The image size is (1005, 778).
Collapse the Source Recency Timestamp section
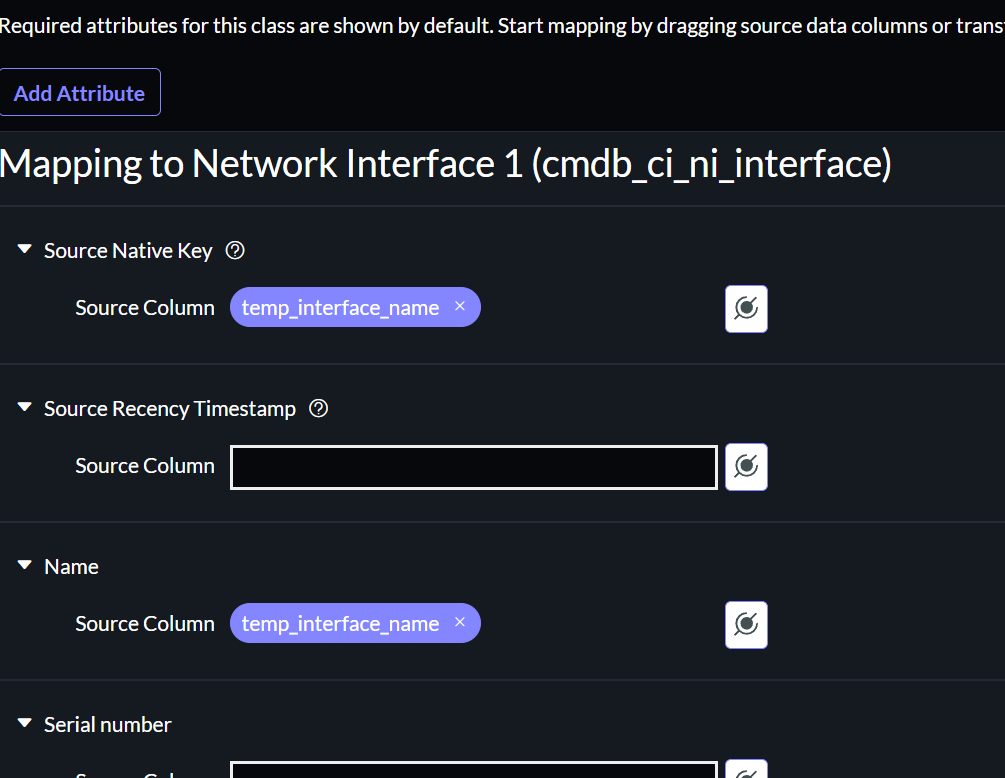pyautogui.click(x=23, y=407)
